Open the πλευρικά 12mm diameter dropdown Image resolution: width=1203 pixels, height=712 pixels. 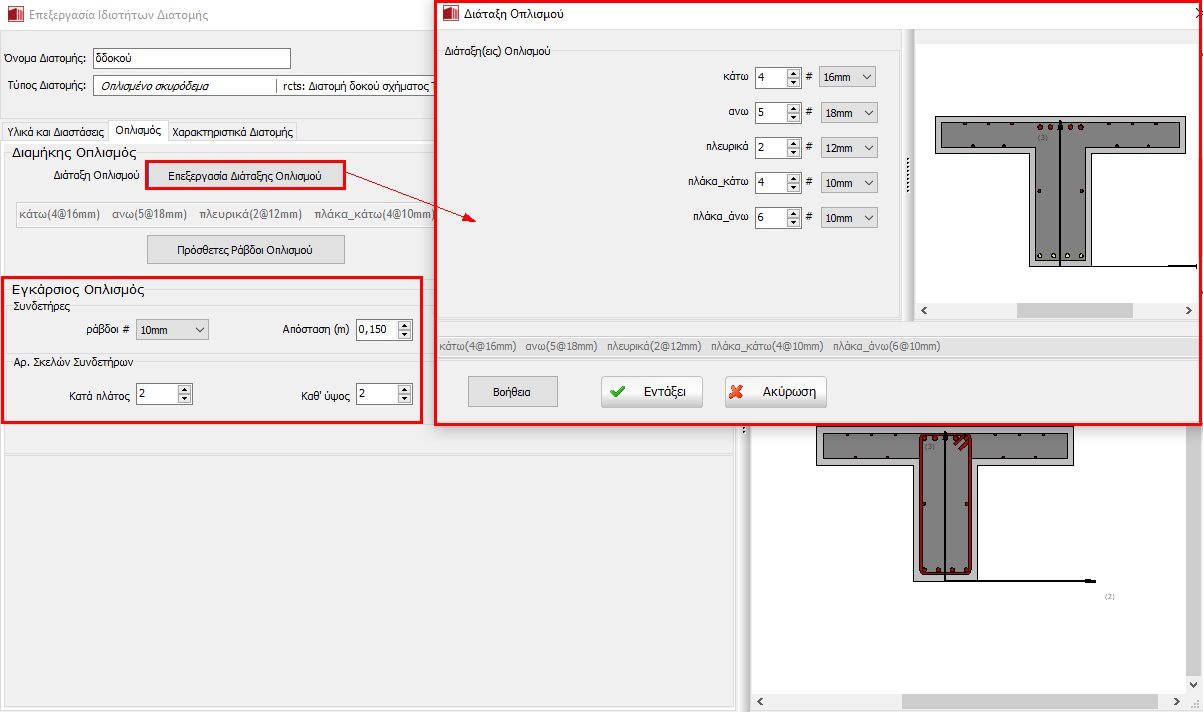(847, 148)
